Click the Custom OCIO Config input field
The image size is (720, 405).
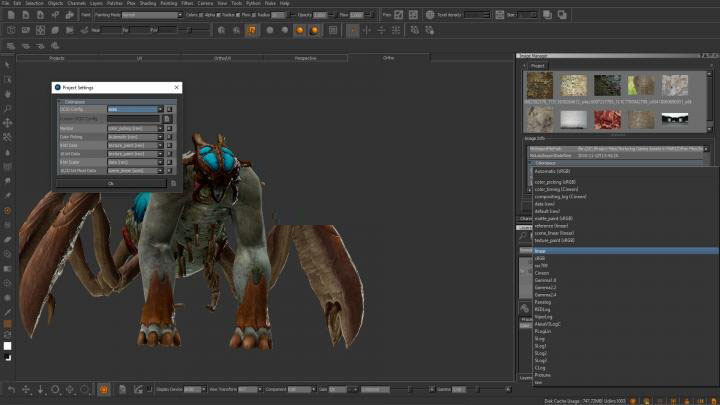[x=133, y=119]
